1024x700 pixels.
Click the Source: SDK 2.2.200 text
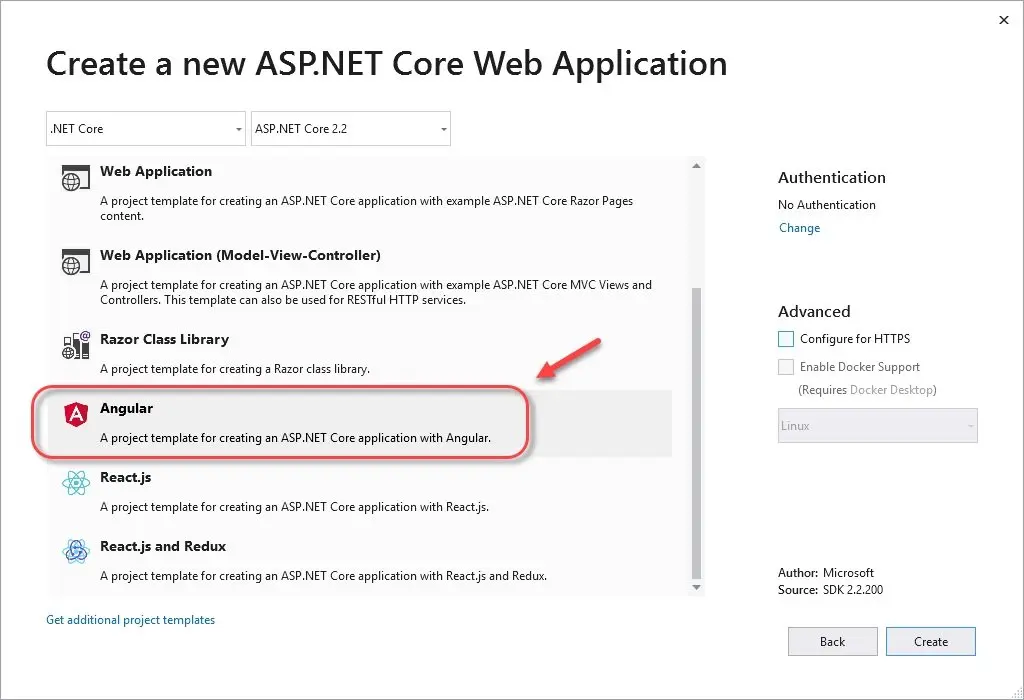830,590
